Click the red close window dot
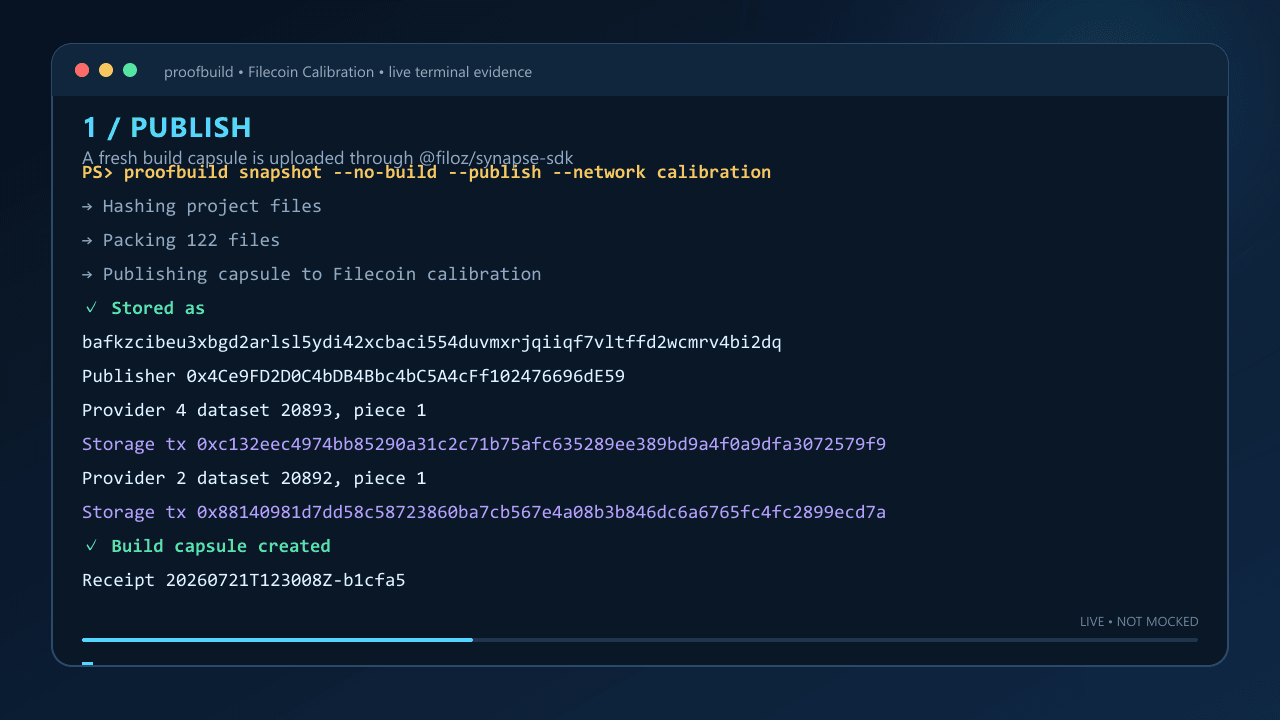 pos(82,70)
